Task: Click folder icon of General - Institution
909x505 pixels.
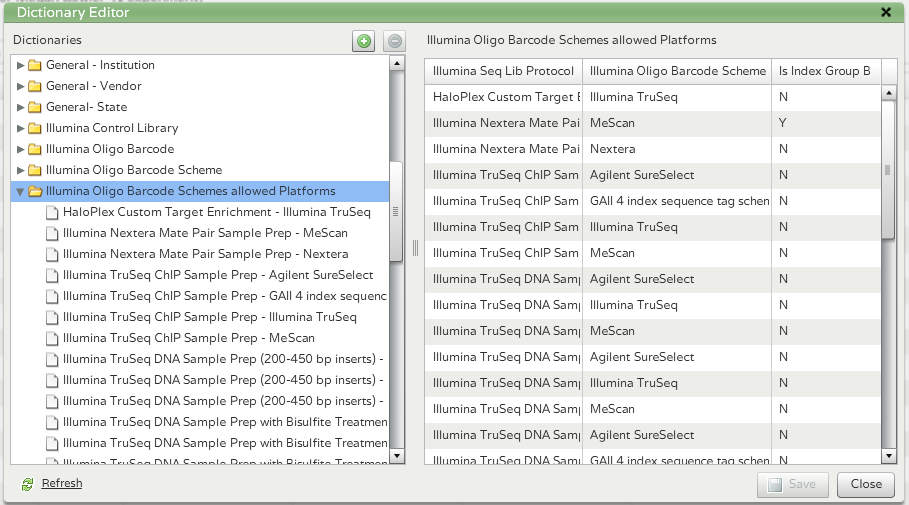Action: (x=35, y=65)
